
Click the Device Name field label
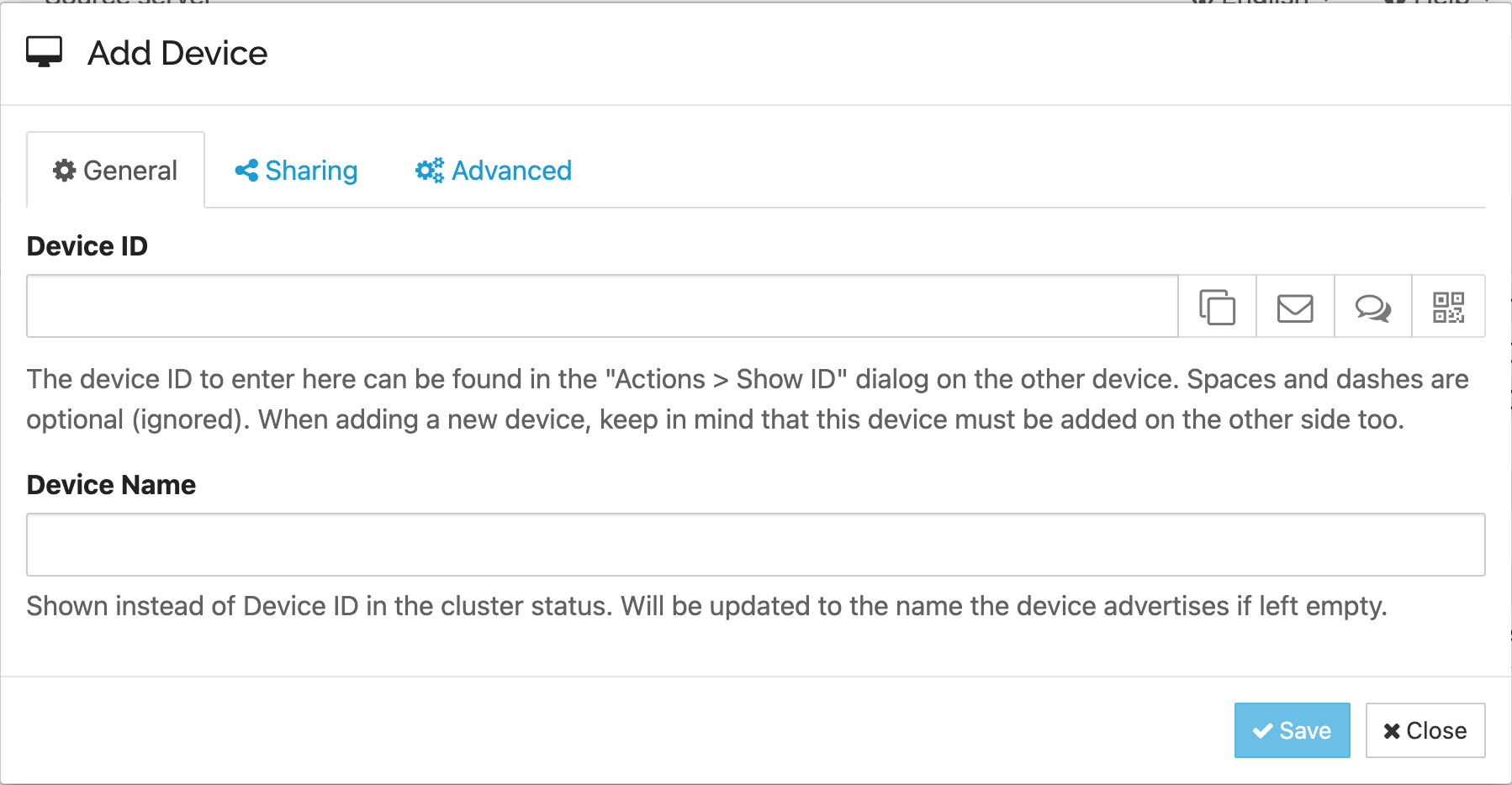(111, 485)
